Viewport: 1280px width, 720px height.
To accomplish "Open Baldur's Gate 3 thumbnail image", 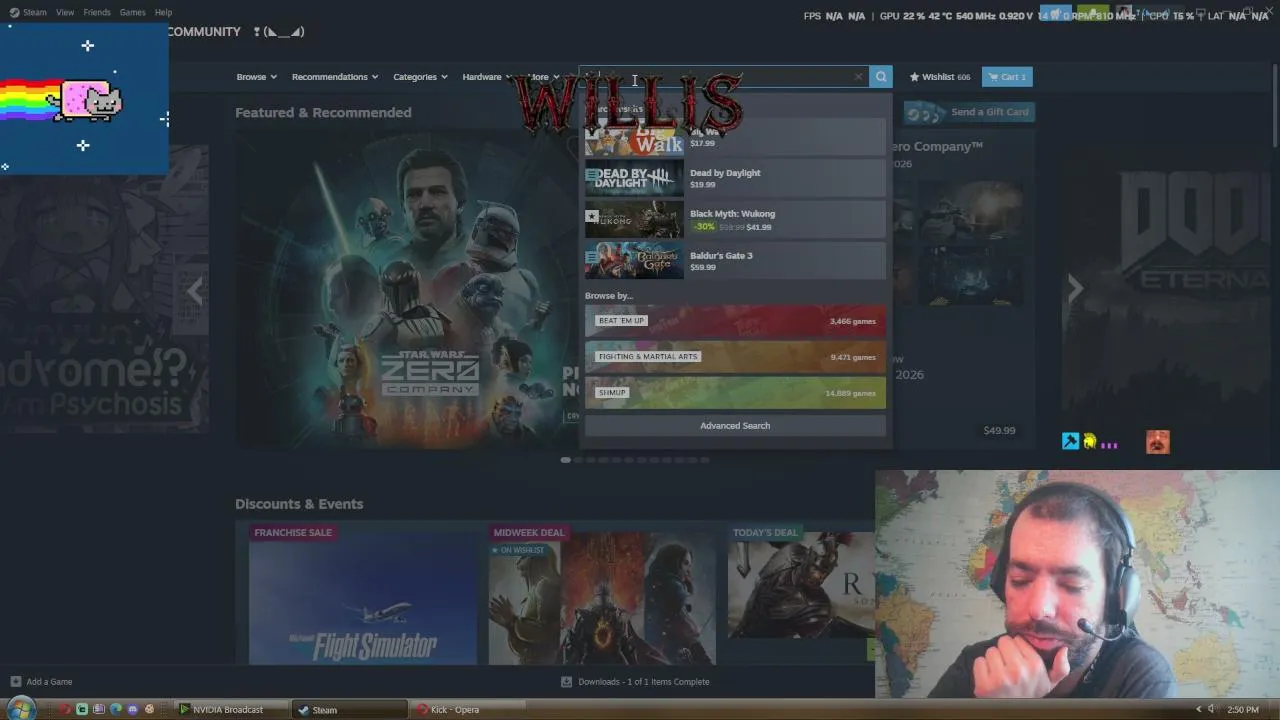I will pyautogui.click(x=634, y=261).
